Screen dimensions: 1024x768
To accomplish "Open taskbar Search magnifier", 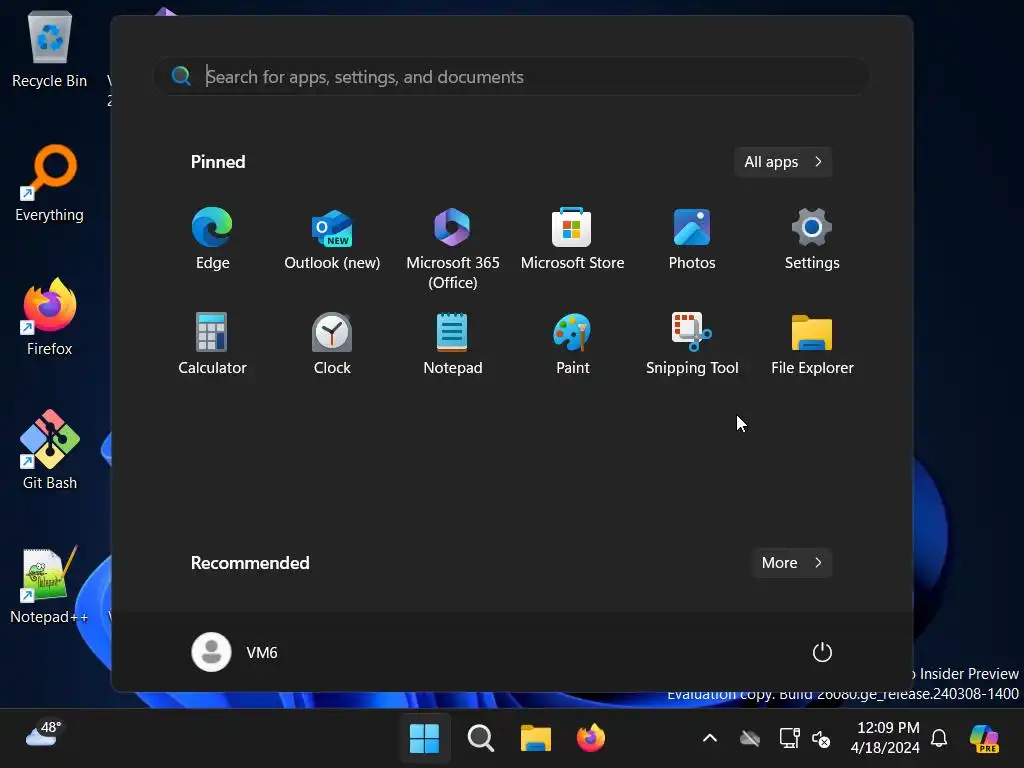I will (481, 739).
